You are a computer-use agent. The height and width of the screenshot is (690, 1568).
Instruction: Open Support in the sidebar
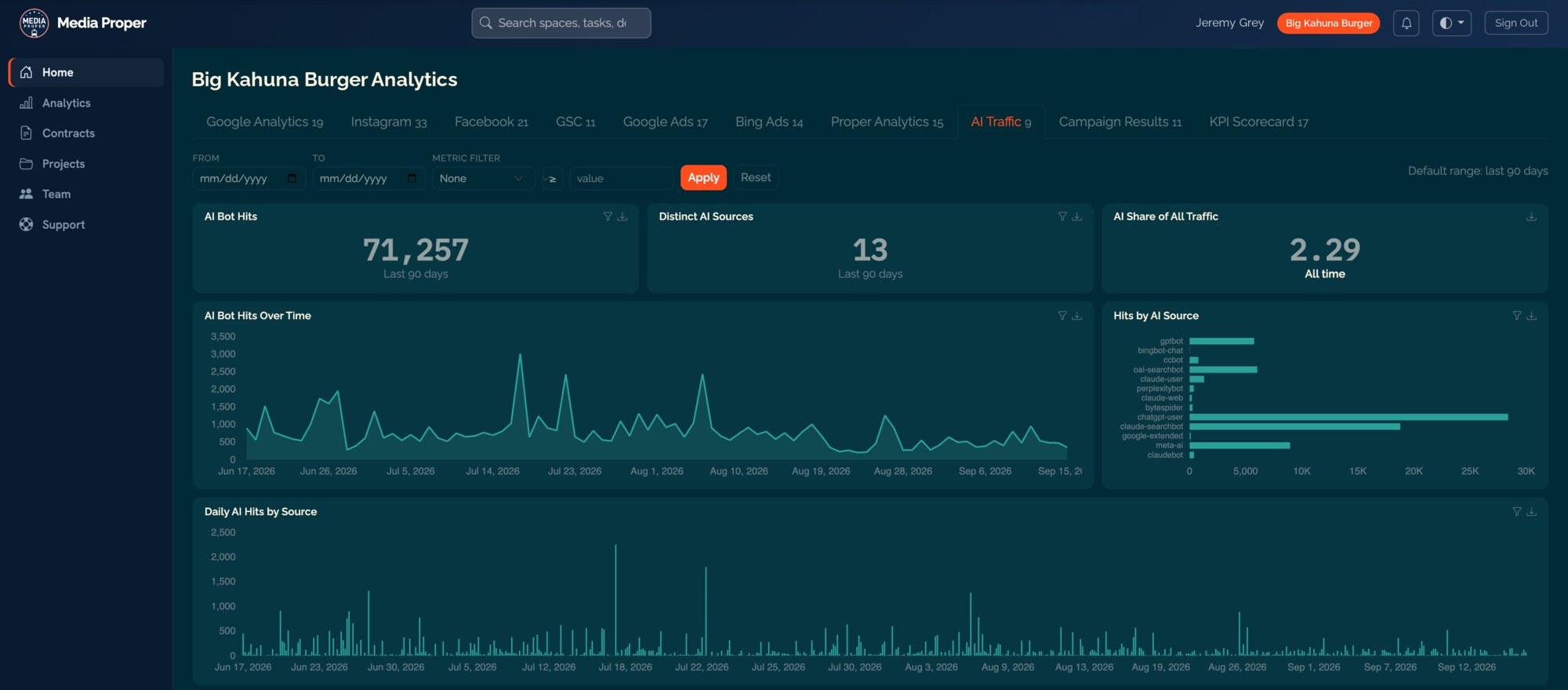[x=86, y=224]
